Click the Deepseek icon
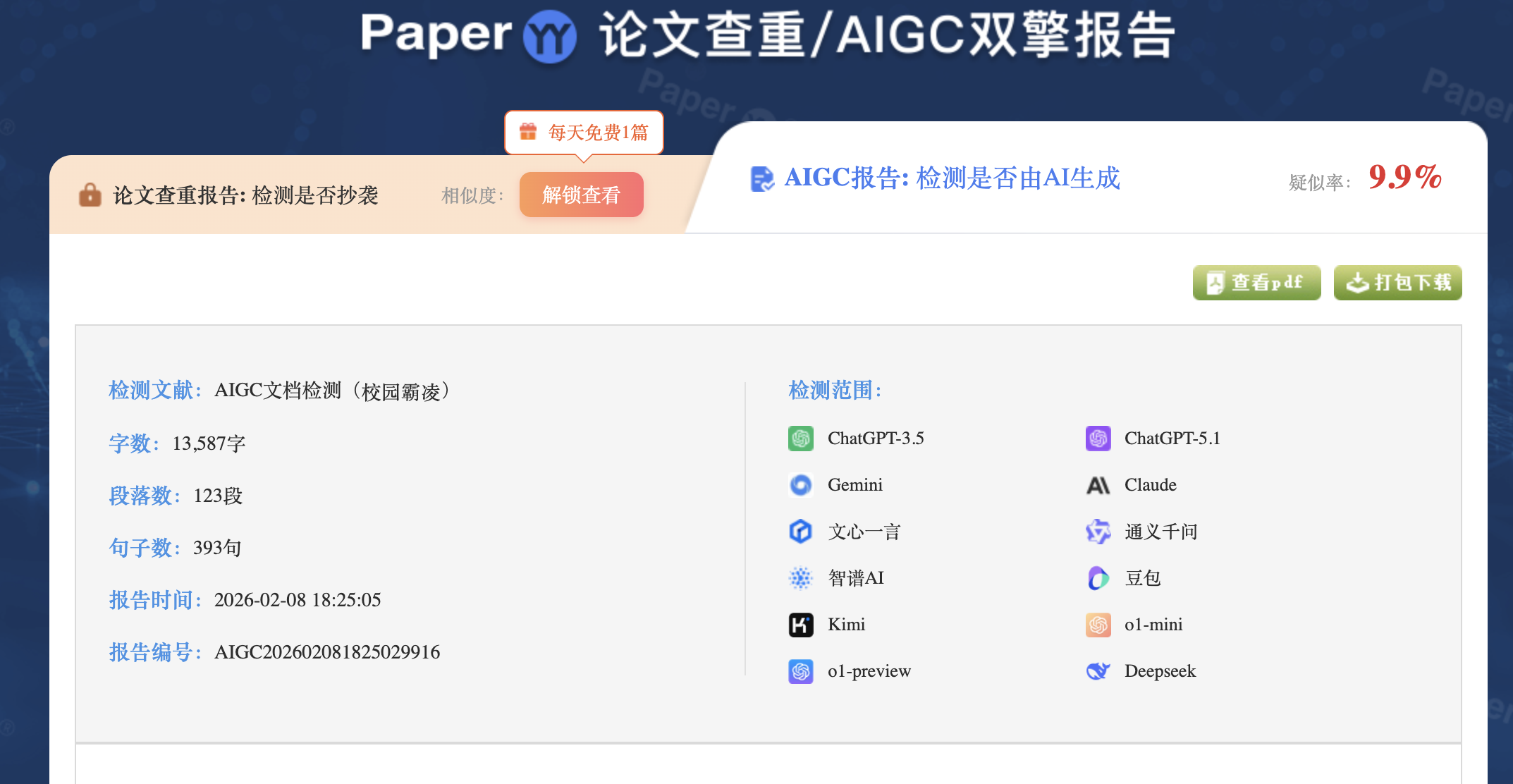This screenshot has height=784, width=1513. point(1098,670)
